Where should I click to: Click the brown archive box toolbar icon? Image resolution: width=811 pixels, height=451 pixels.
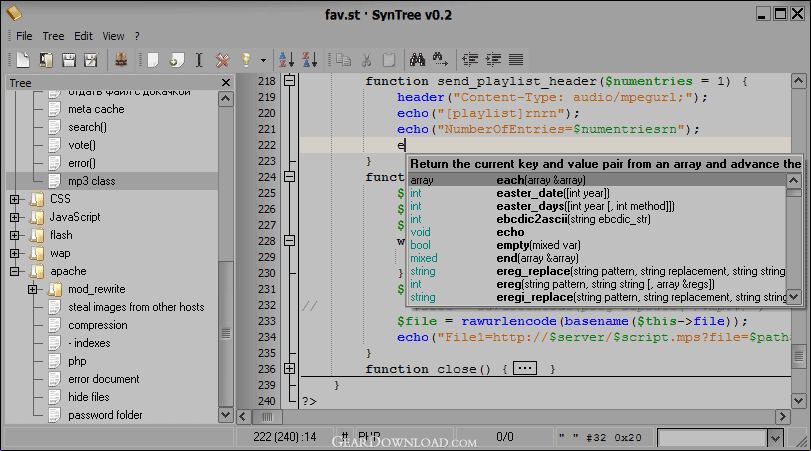tap(121, 60)
